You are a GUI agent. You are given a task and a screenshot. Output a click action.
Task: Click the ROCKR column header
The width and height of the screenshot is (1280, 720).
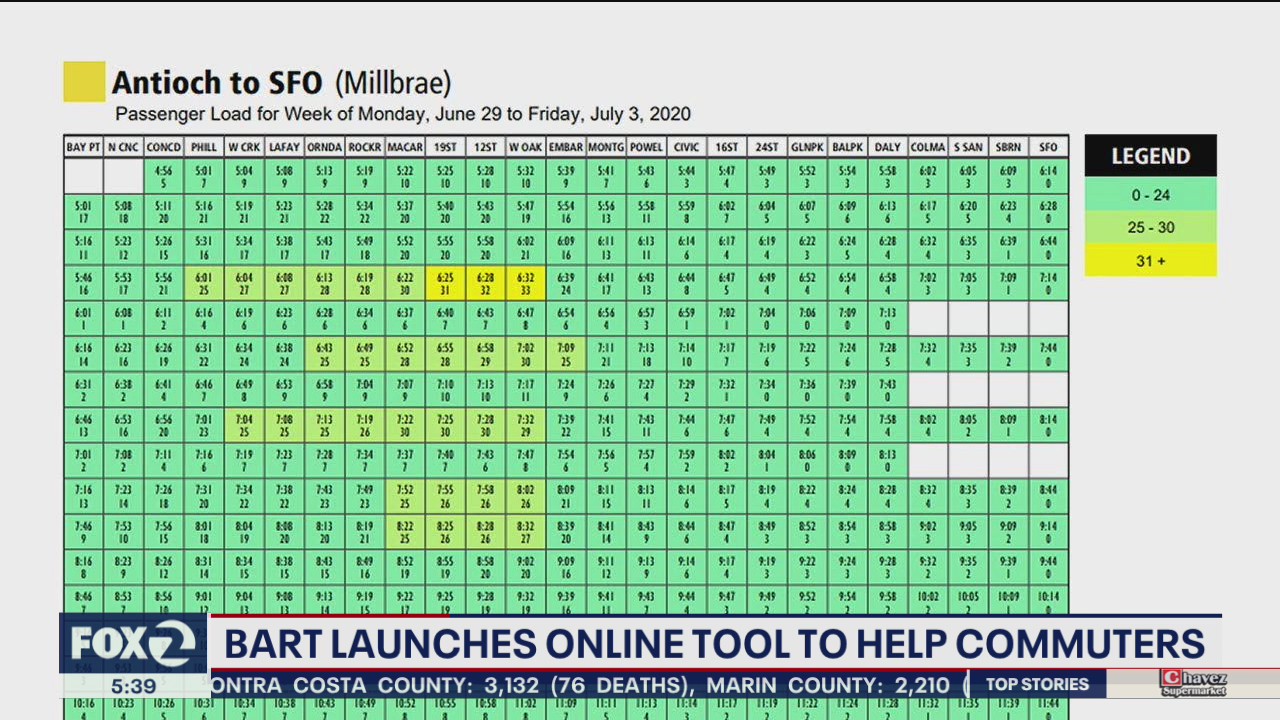[365, 147]
